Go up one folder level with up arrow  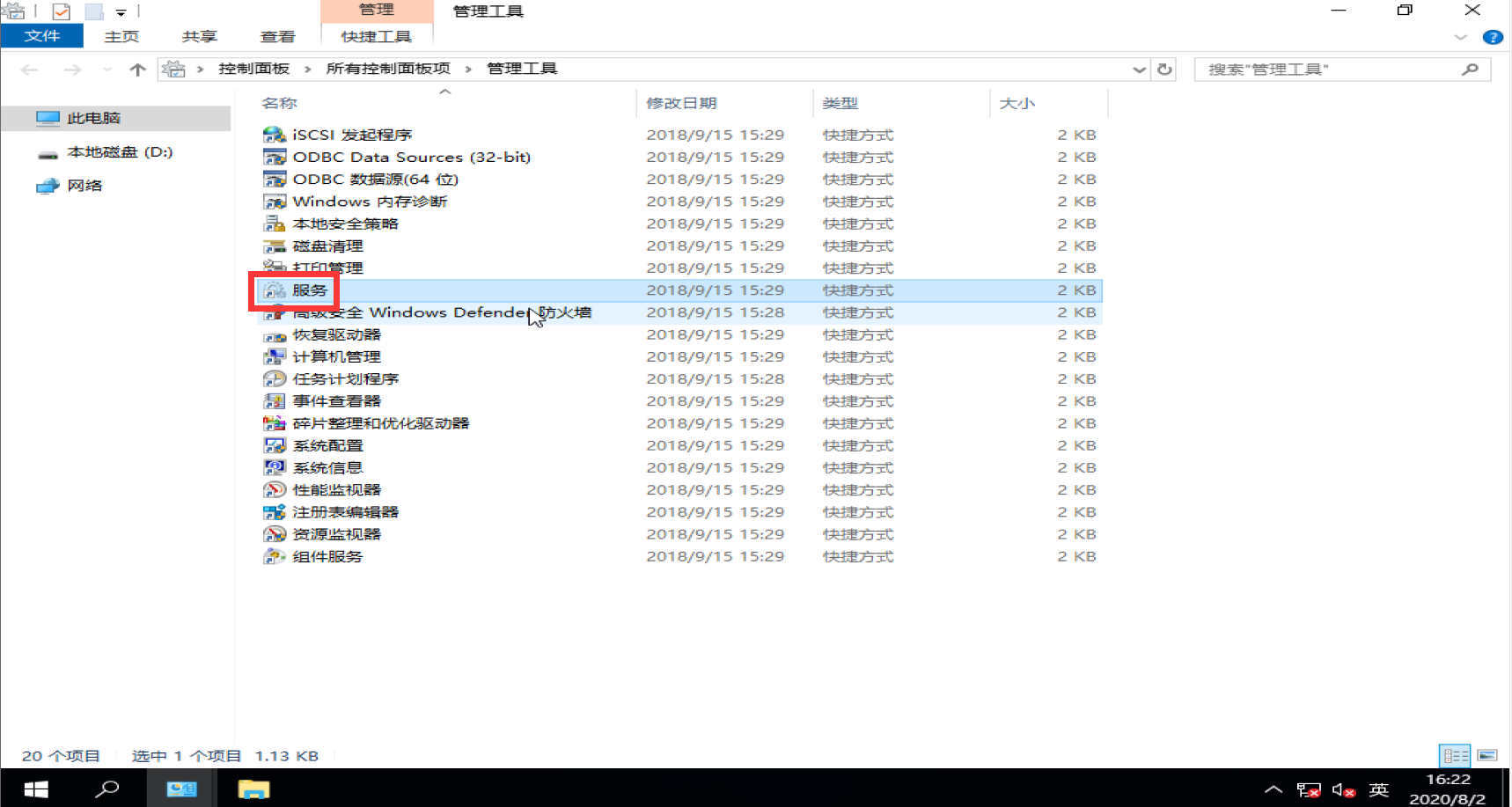137,70
